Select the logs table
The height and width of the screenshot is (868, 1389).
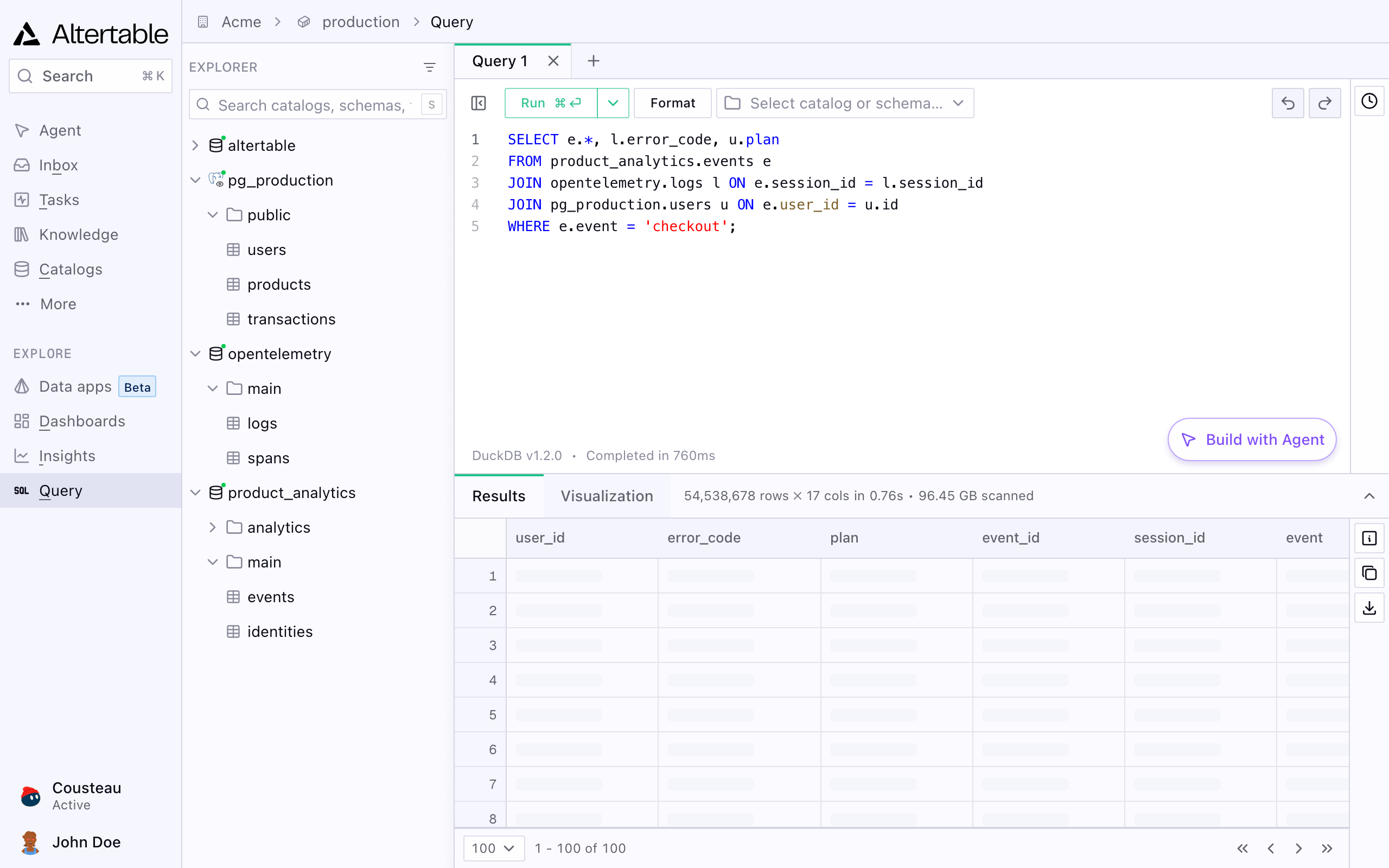262,423
